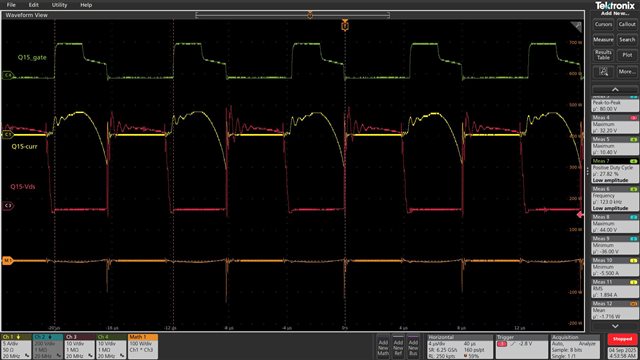Click the Cursors button
Viewport: 640px width, 360px height.
point(603,24)
